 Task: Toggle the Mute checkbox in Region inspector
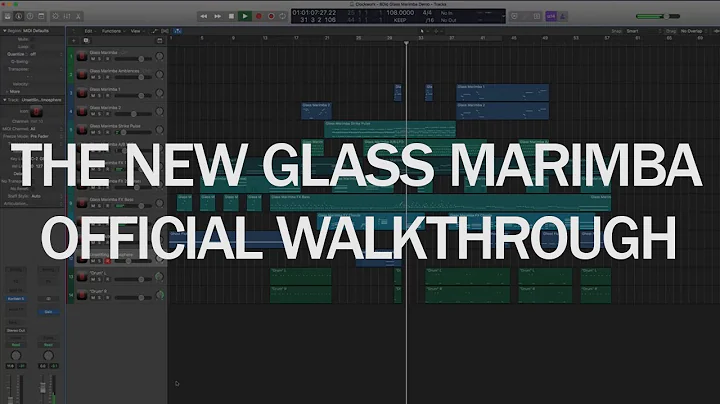33,39
